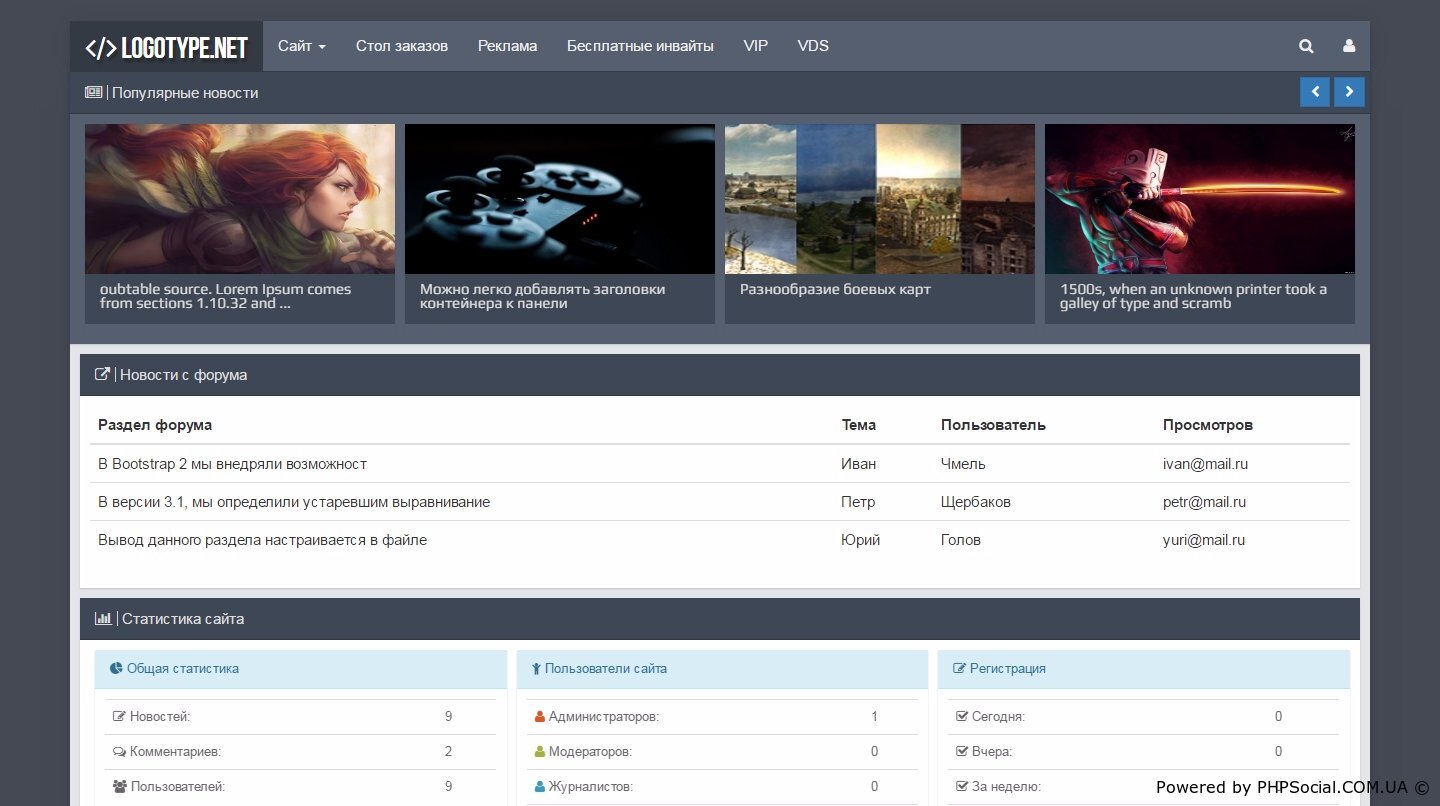Open the user account icon
Image resolution: width=1440 pixels, height=806 pixels.
(x=1349, y=46)
